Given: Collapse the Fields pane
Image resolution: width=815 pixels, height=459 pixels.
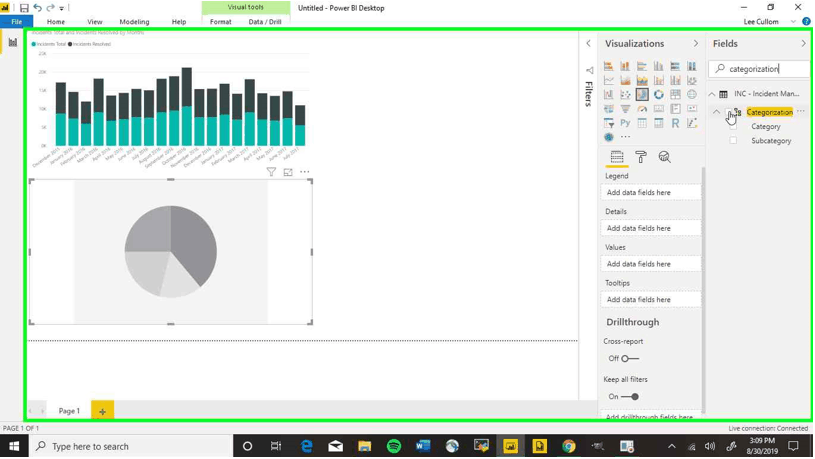Looking at the screenshot, I should (x=804, y=44).
